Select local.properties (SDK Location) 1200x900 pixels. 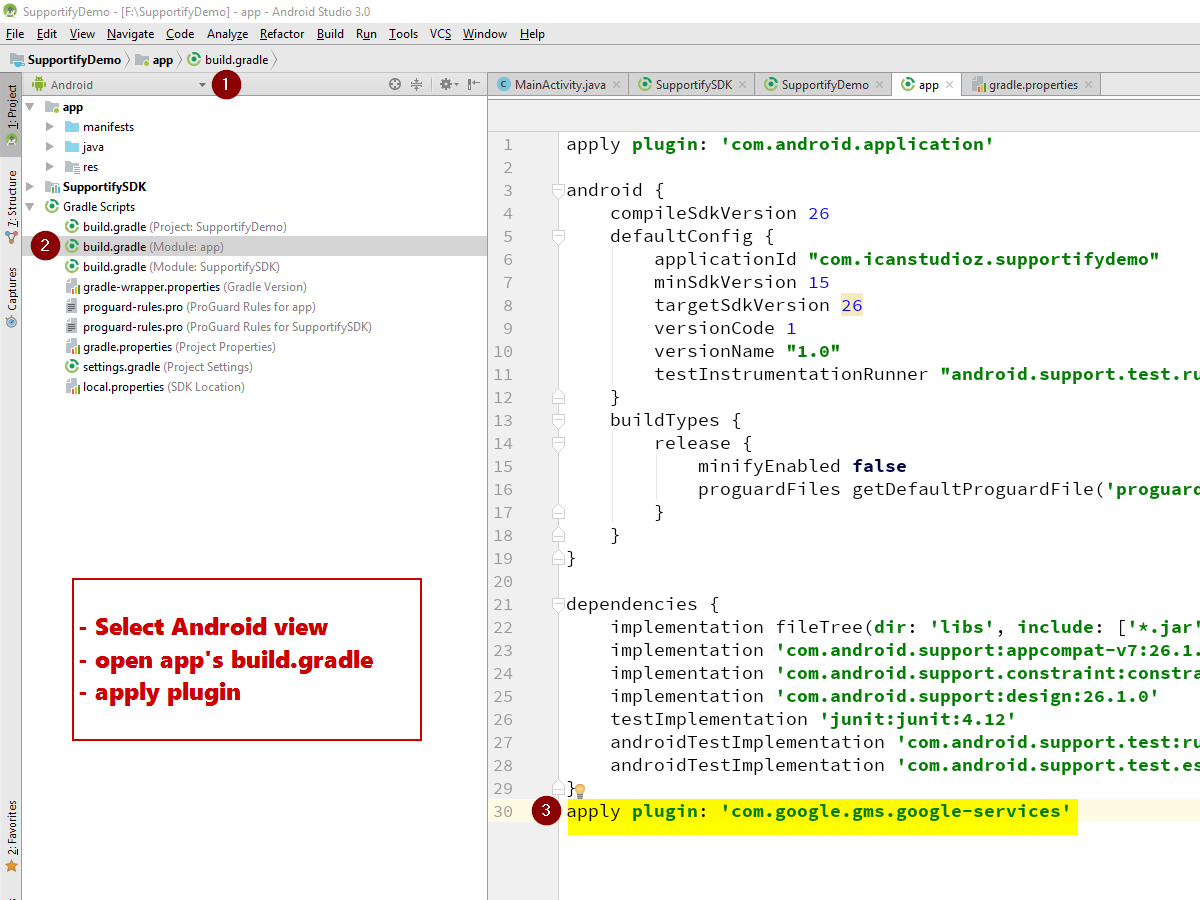pyautogui.click(x=155, y=387)
